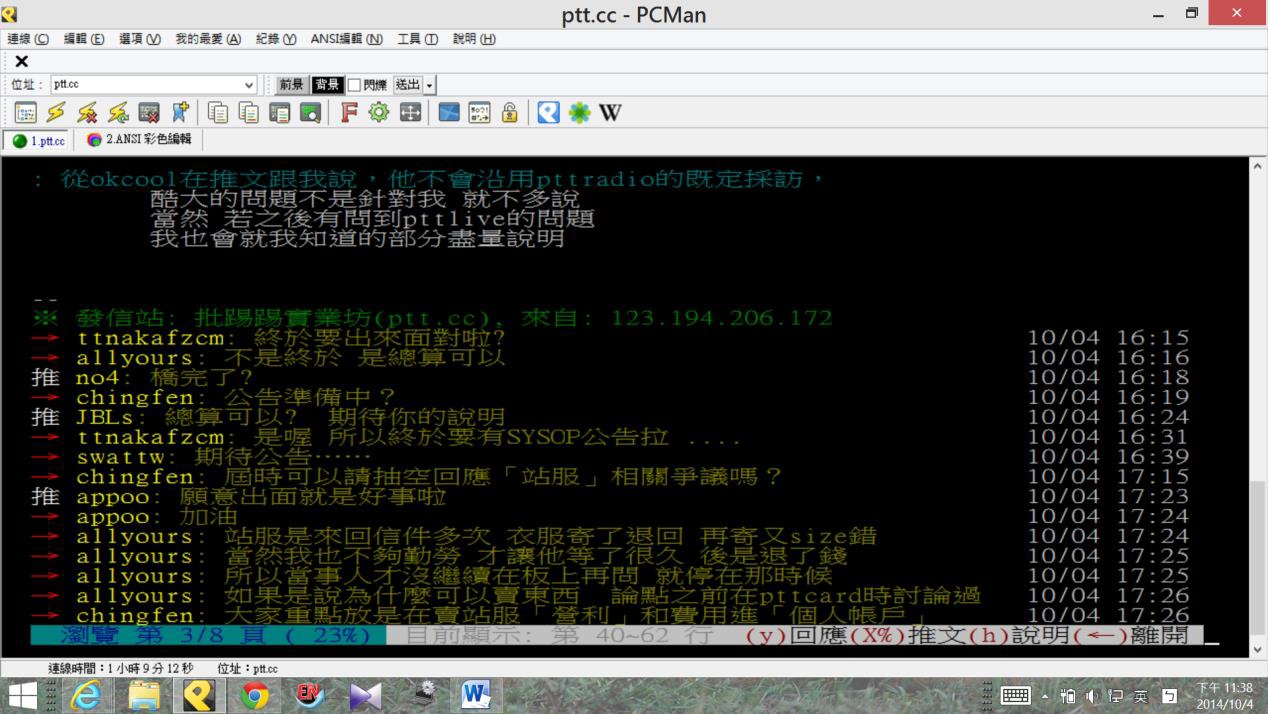Click the add-to-favorites bookmark icon
The height and width of the screenshot is (714, 1268).
pos(180,112)
